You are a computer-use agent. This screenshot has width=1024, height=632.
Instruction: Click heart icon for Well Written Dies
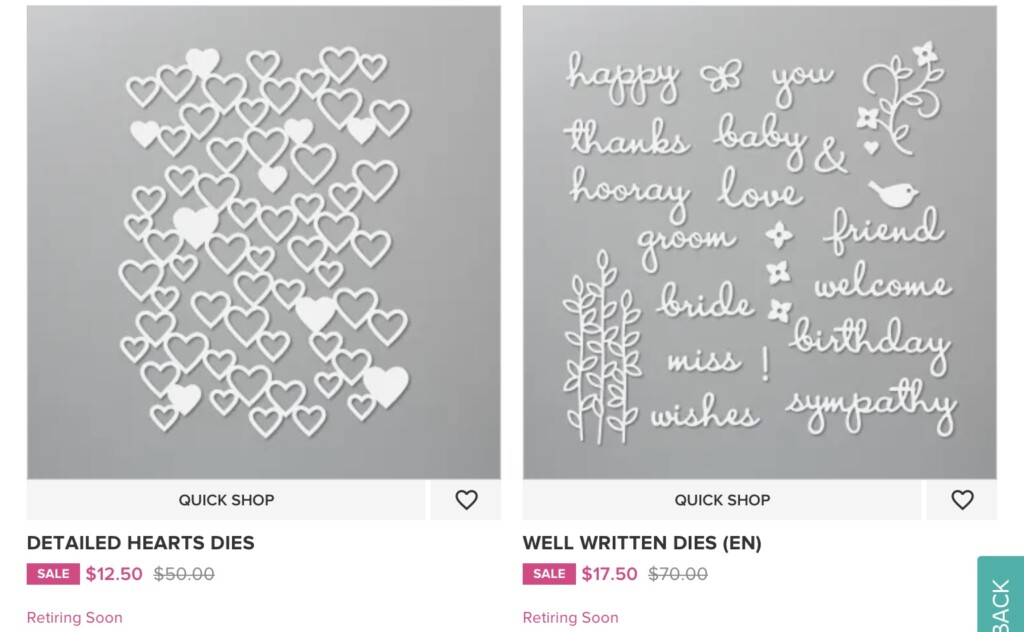tap(962, 500)
